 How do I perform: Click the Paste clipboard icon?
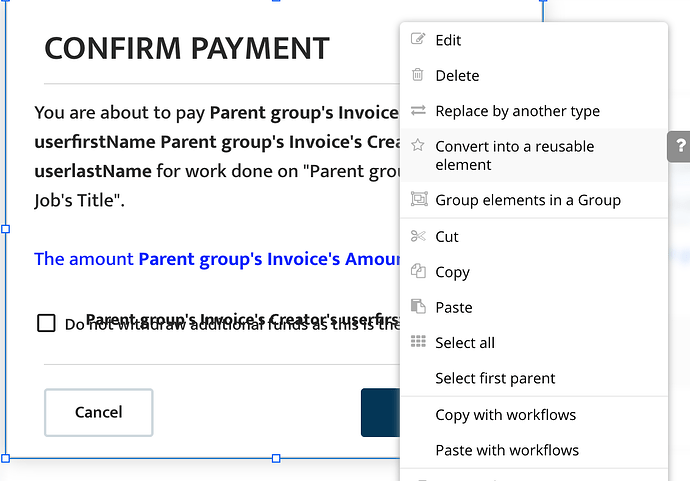(418, 306)
